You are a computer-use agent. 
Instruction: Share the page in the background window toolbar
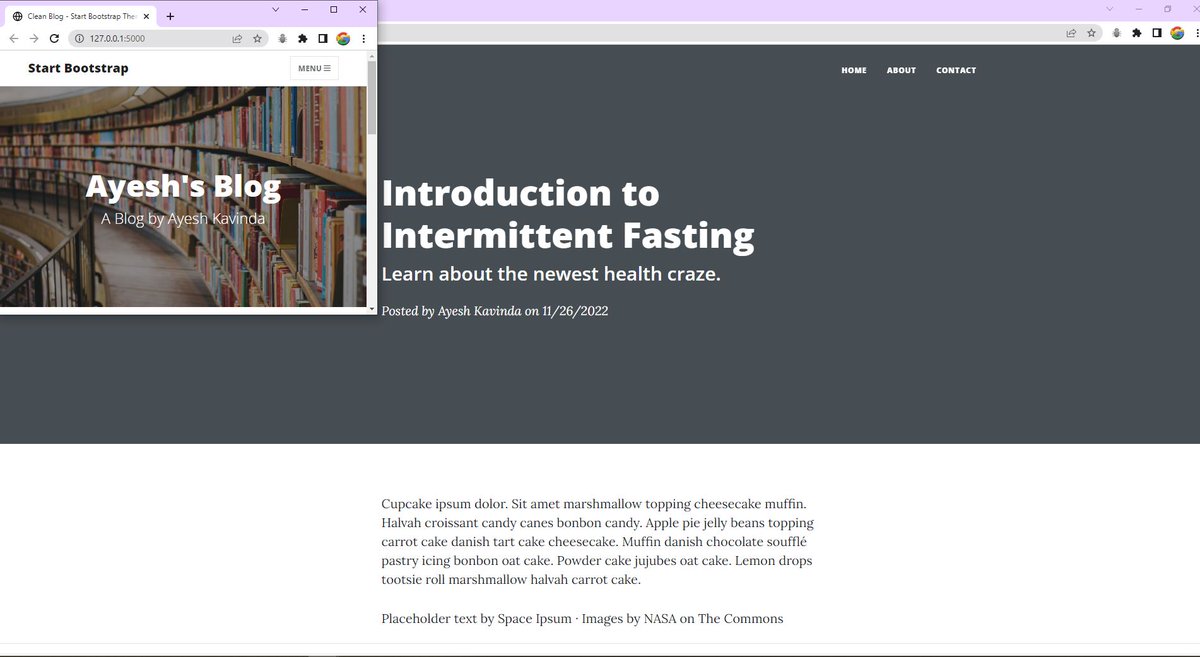(1071, 33)
